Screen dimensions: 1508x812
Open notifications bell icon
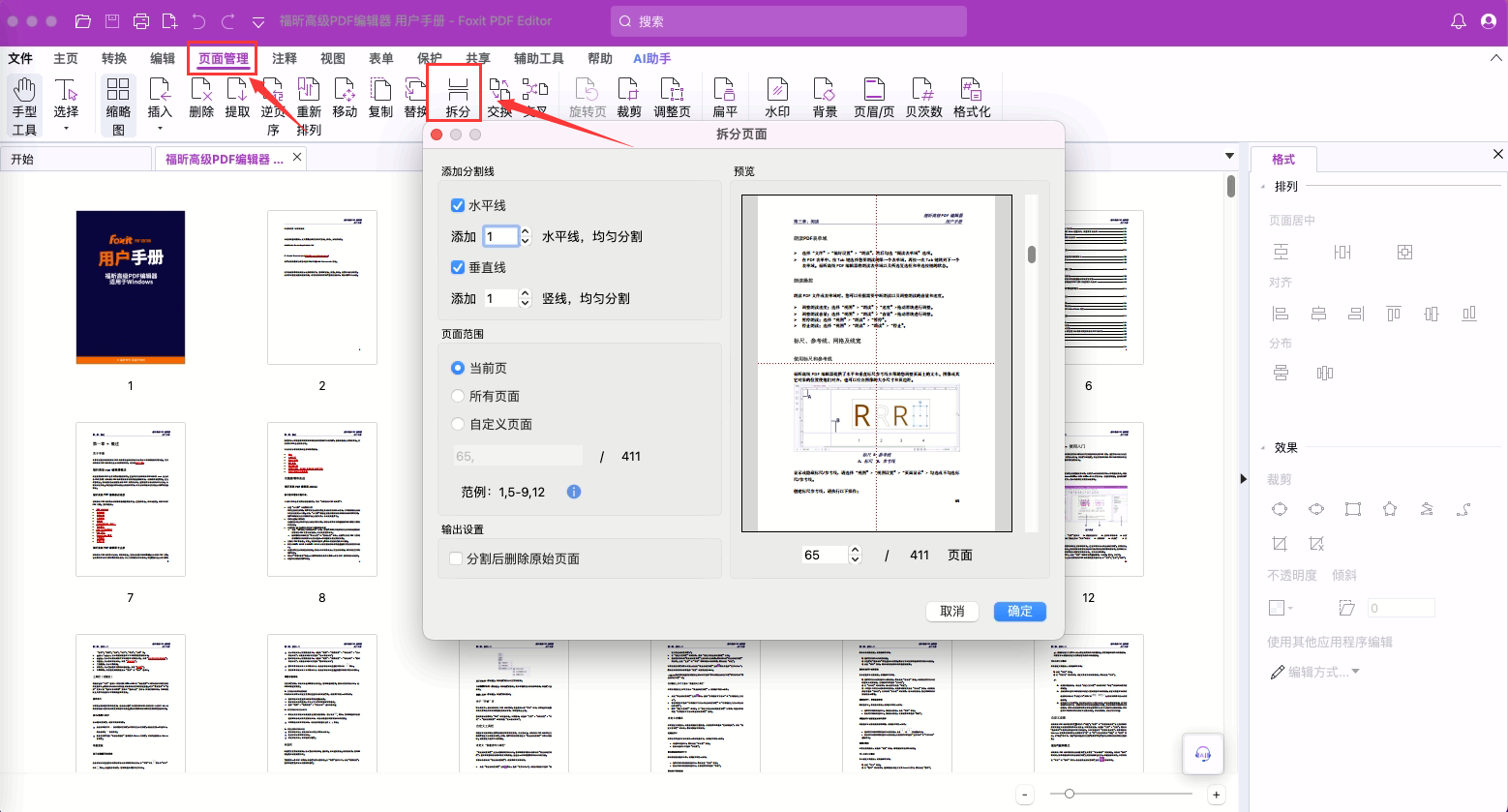[1459, 21]
